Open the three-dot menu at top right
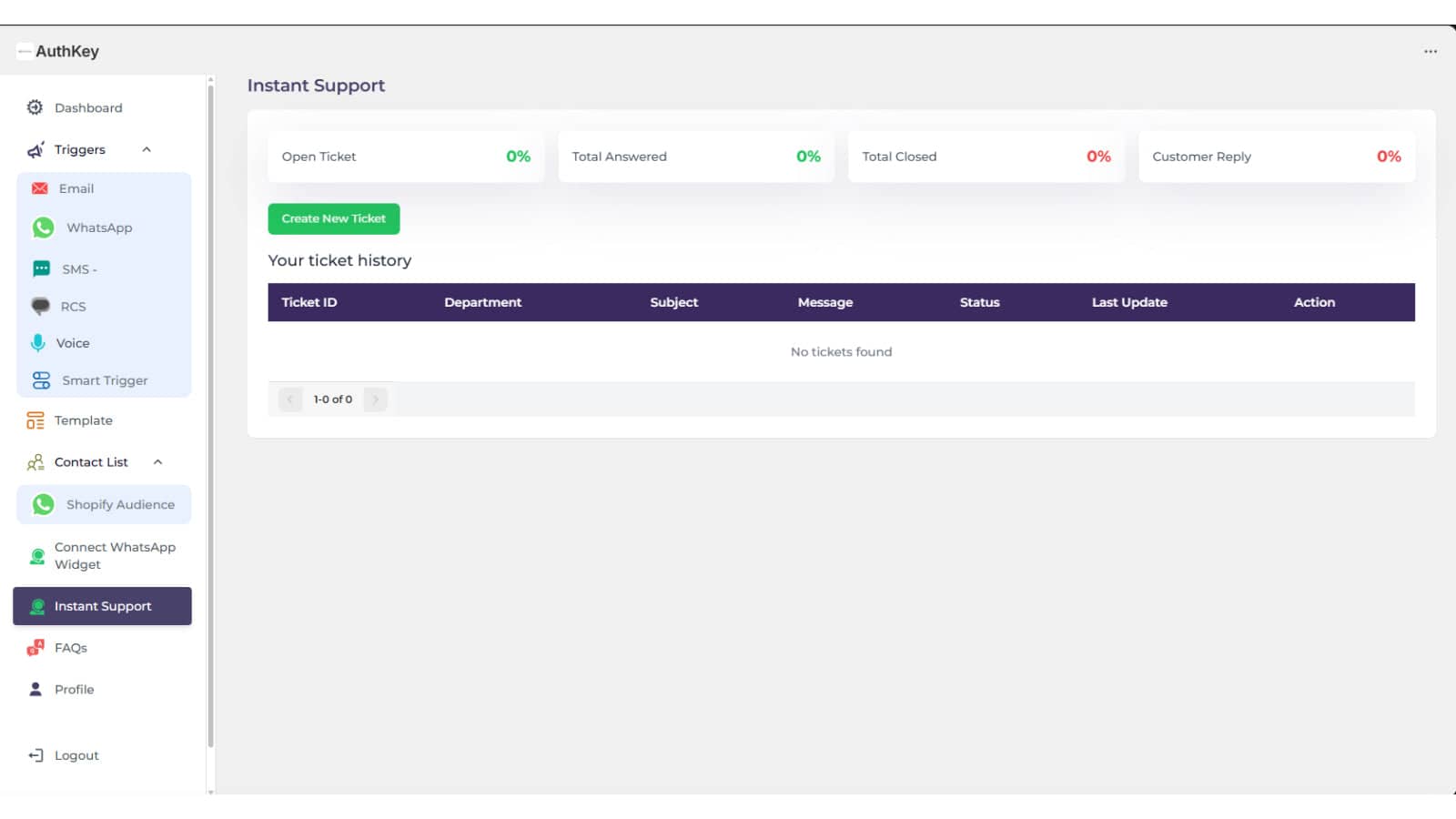 pyautogui.click(x=1431, y=52)
